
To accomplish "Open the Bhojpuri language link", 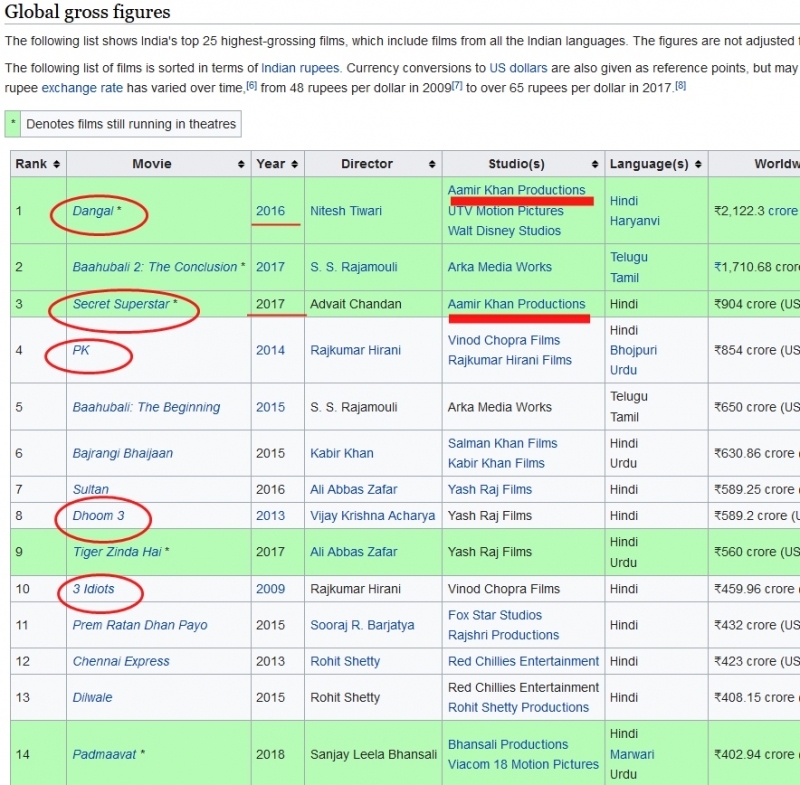I will (x=633, y=350).
